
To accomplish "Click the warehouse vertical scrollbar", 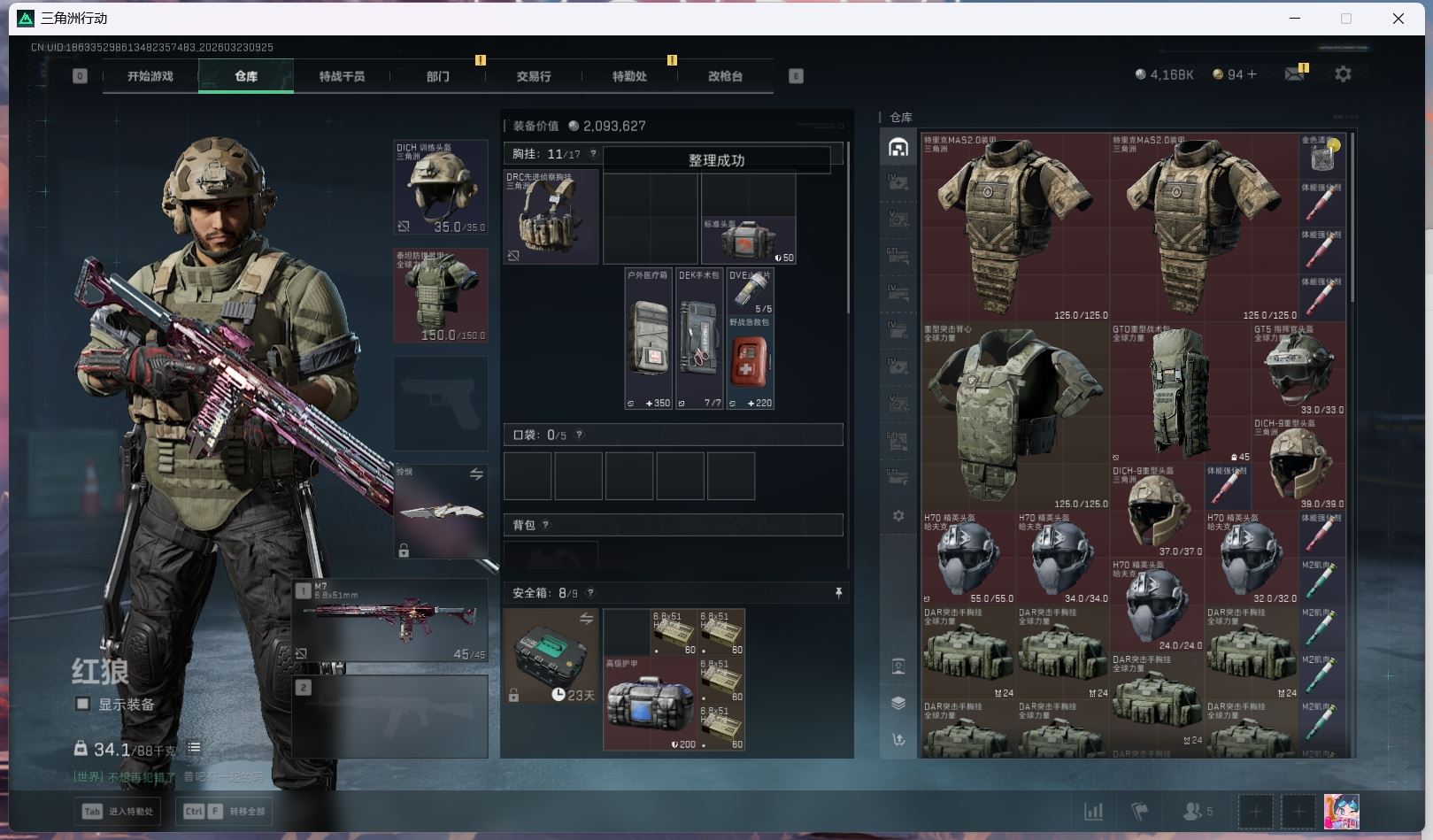I will [1352, 221].
